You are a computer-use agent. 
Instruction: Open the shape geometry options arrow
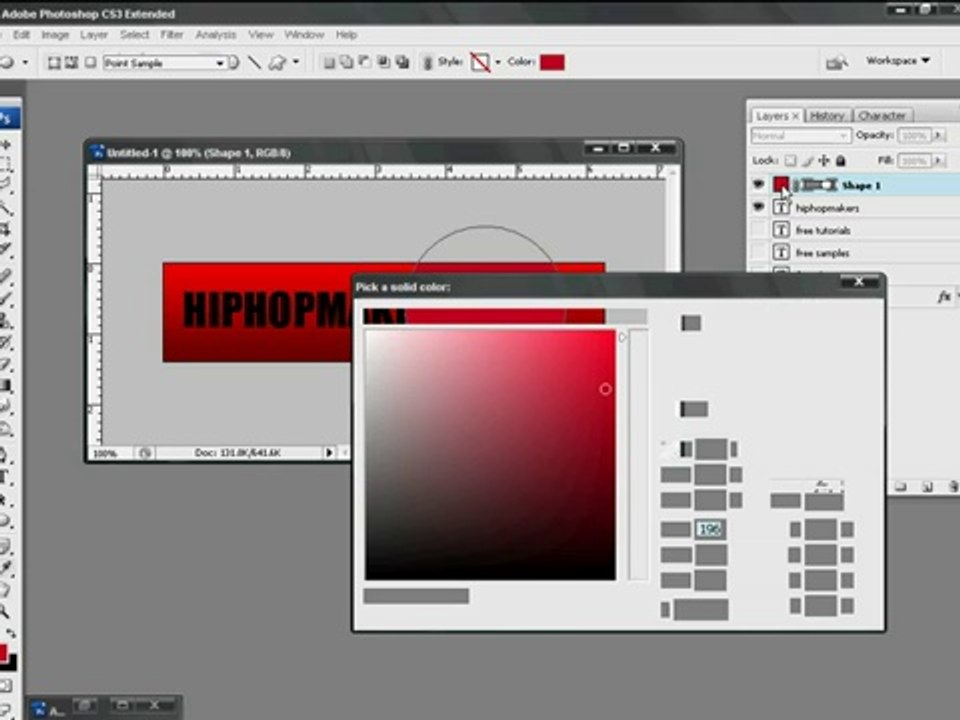296,62
